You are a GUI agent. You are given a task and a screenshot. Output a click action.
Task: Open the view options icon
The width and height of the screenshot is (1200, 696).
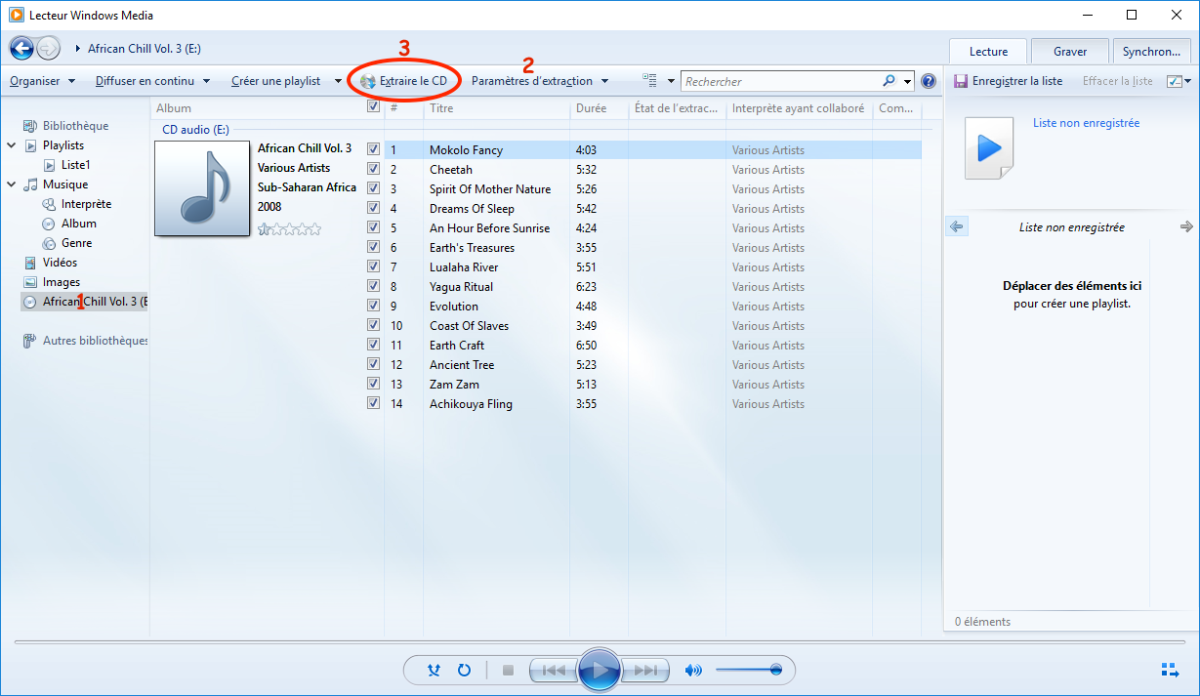(649, 81)
